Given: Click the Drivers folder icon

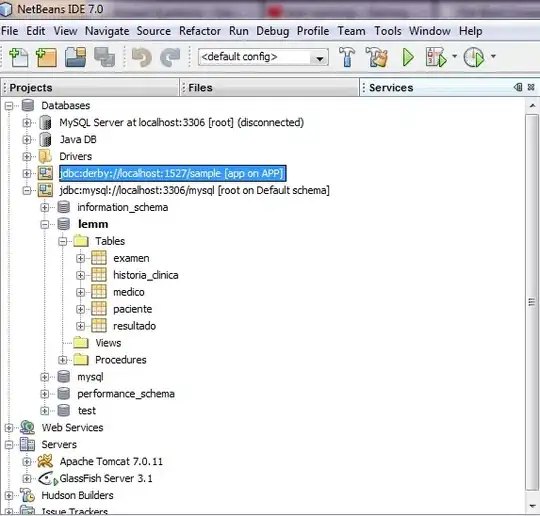Looking at the screenshot, I should (x=45, y=156).
